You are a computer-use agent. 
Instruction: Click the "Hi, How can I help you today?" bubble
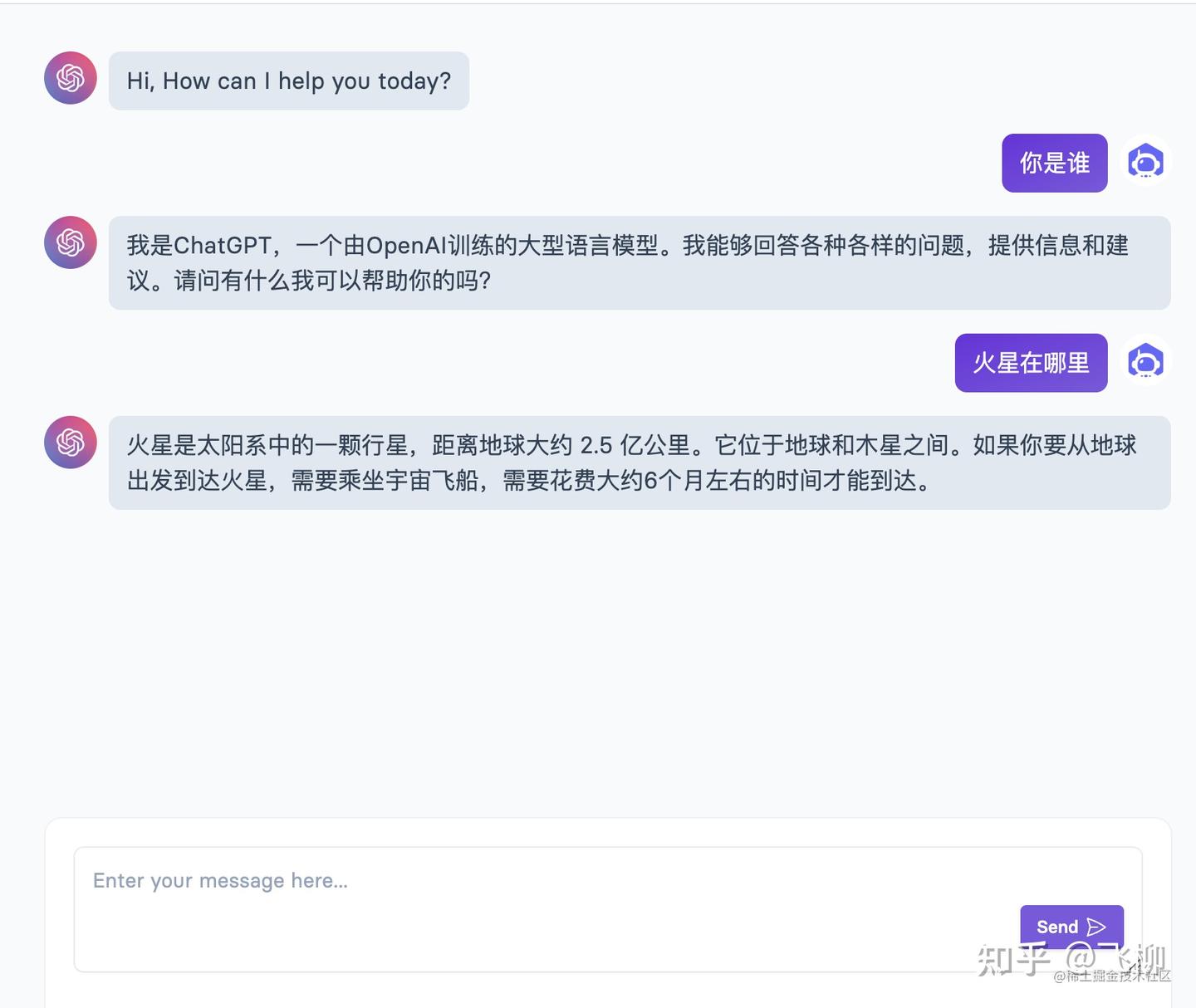click(x=288, y=81)
